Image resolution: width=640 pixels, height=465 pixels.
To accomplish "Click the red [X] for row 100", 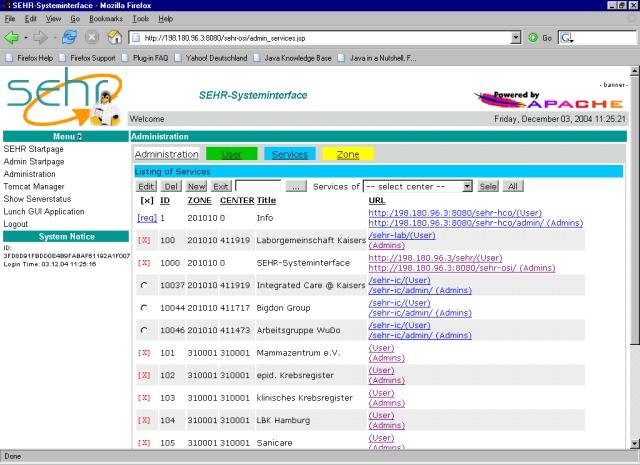I will pyautogui.click(x=144, y=240).
